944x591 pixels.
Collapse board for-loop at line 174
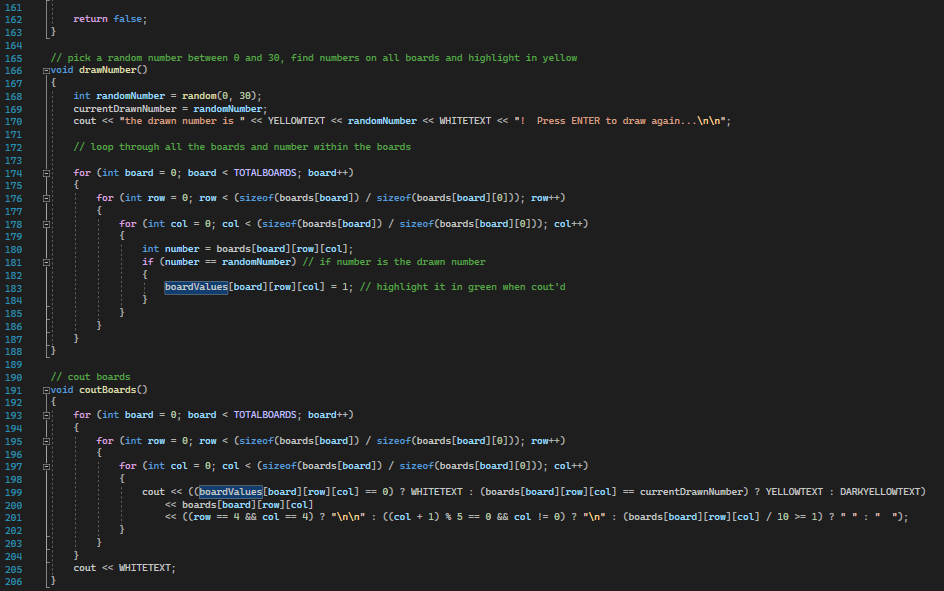47,173
